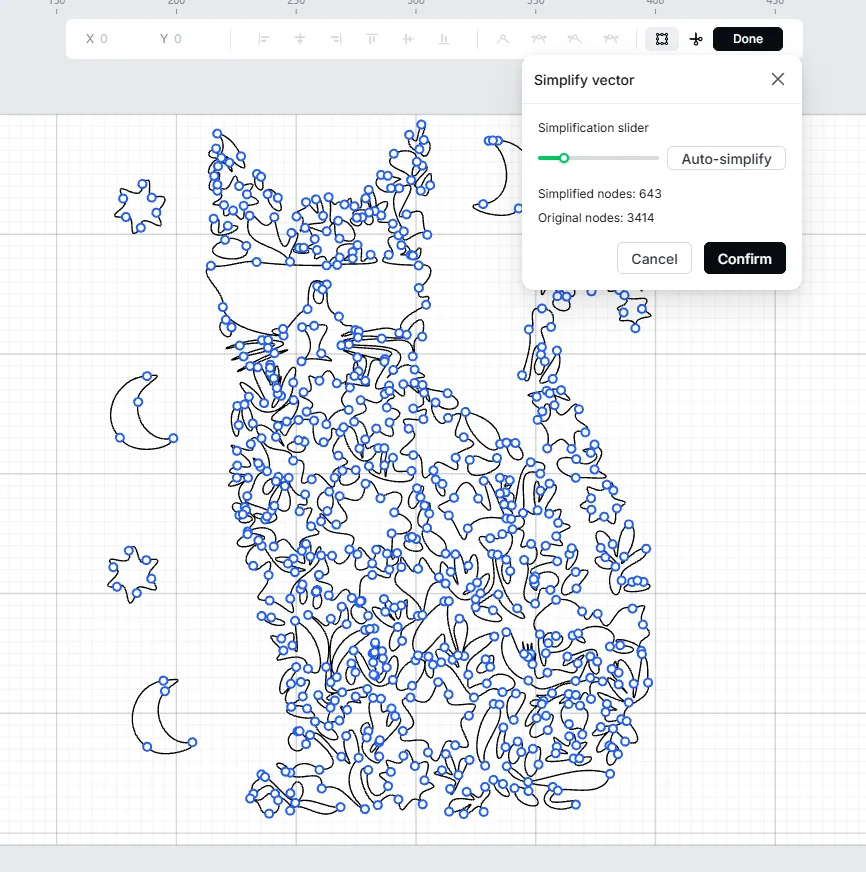Click the 'Simplify vector' dialog title
866x872 pixels.
point(584,80)
